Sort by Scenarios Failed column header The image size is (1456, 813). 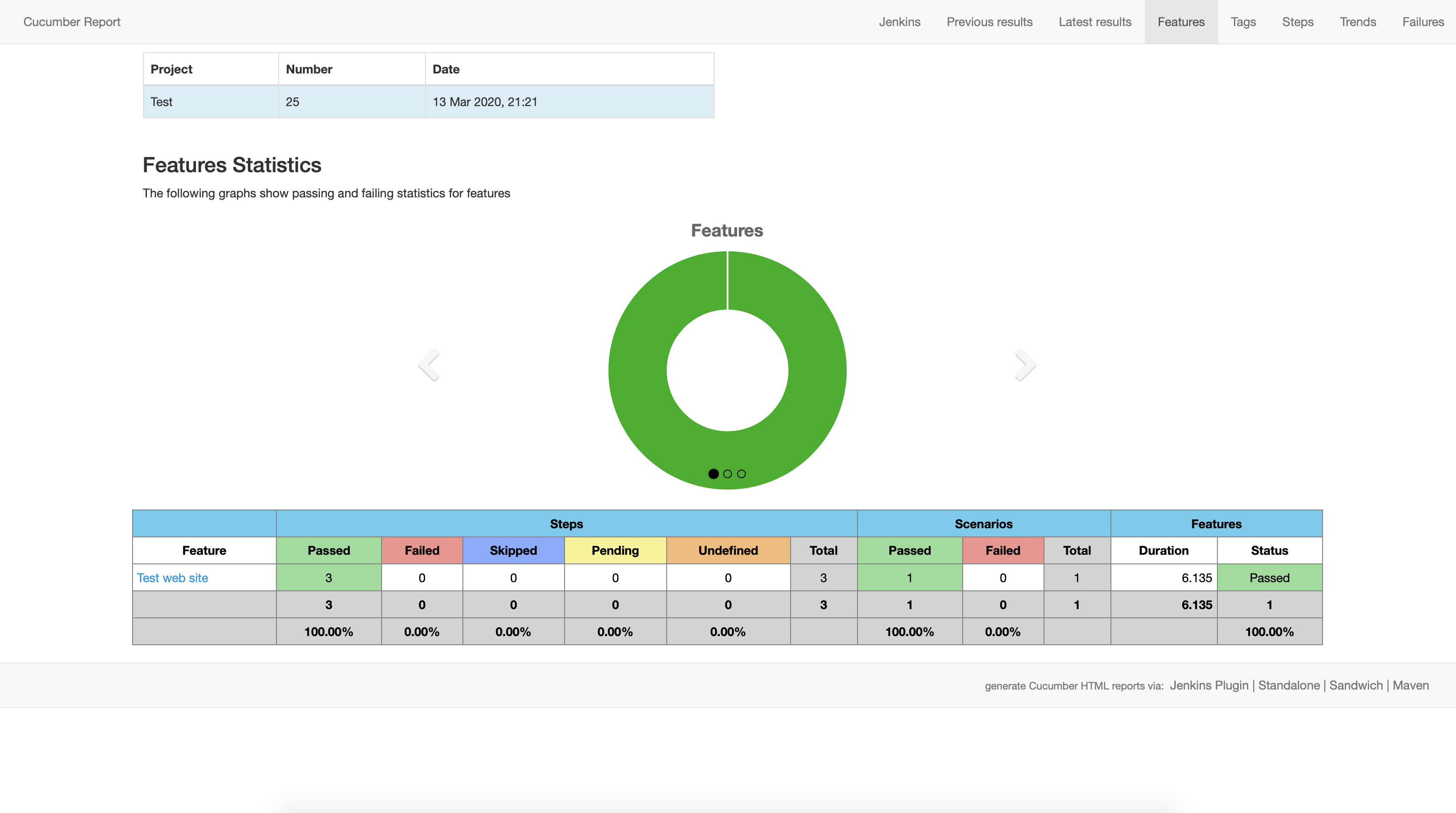pyautogui.click(x=1003, y=551)
